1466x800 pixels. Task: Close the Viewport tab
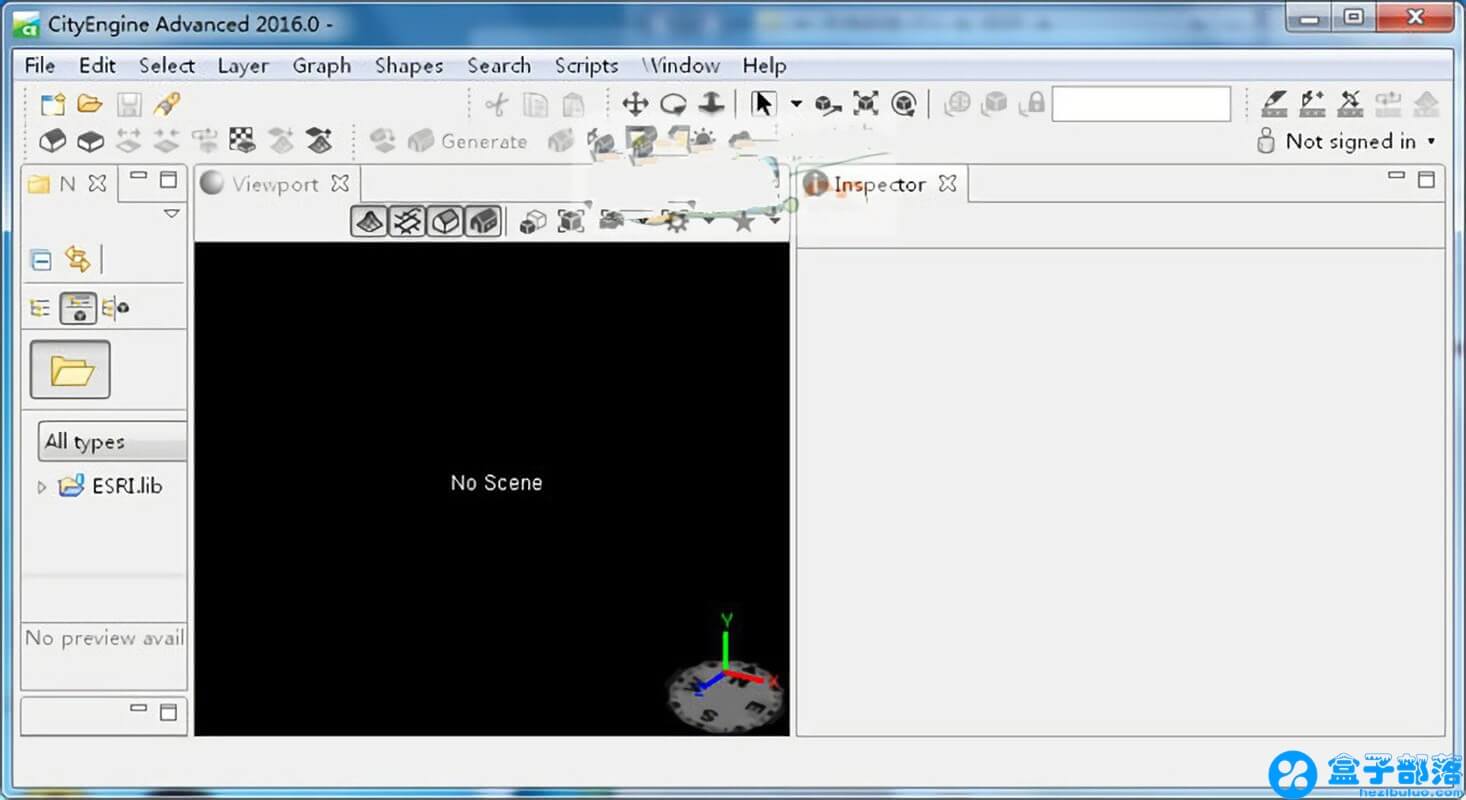coord(340,184)
